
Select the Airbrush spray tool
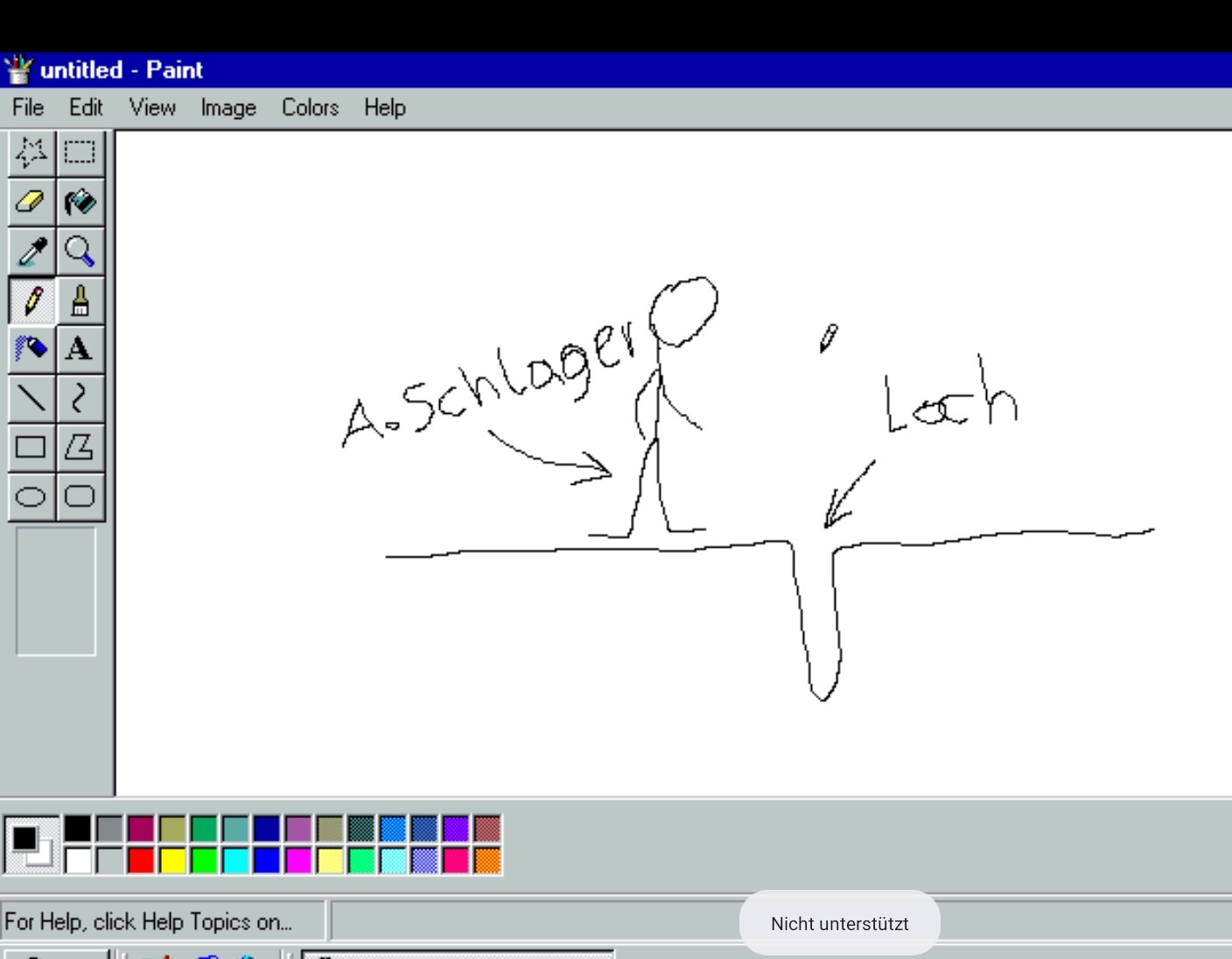[31, 349]
